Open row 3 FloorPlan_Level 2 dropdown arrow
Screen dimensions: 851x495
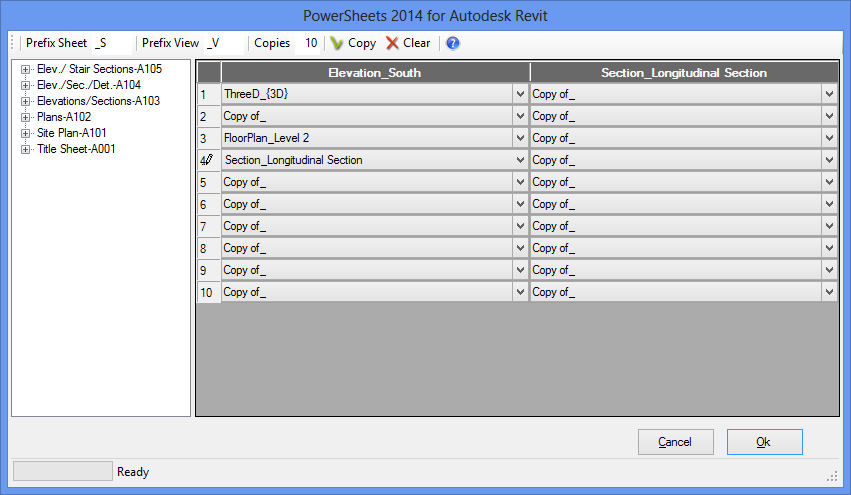coord(520,138)
